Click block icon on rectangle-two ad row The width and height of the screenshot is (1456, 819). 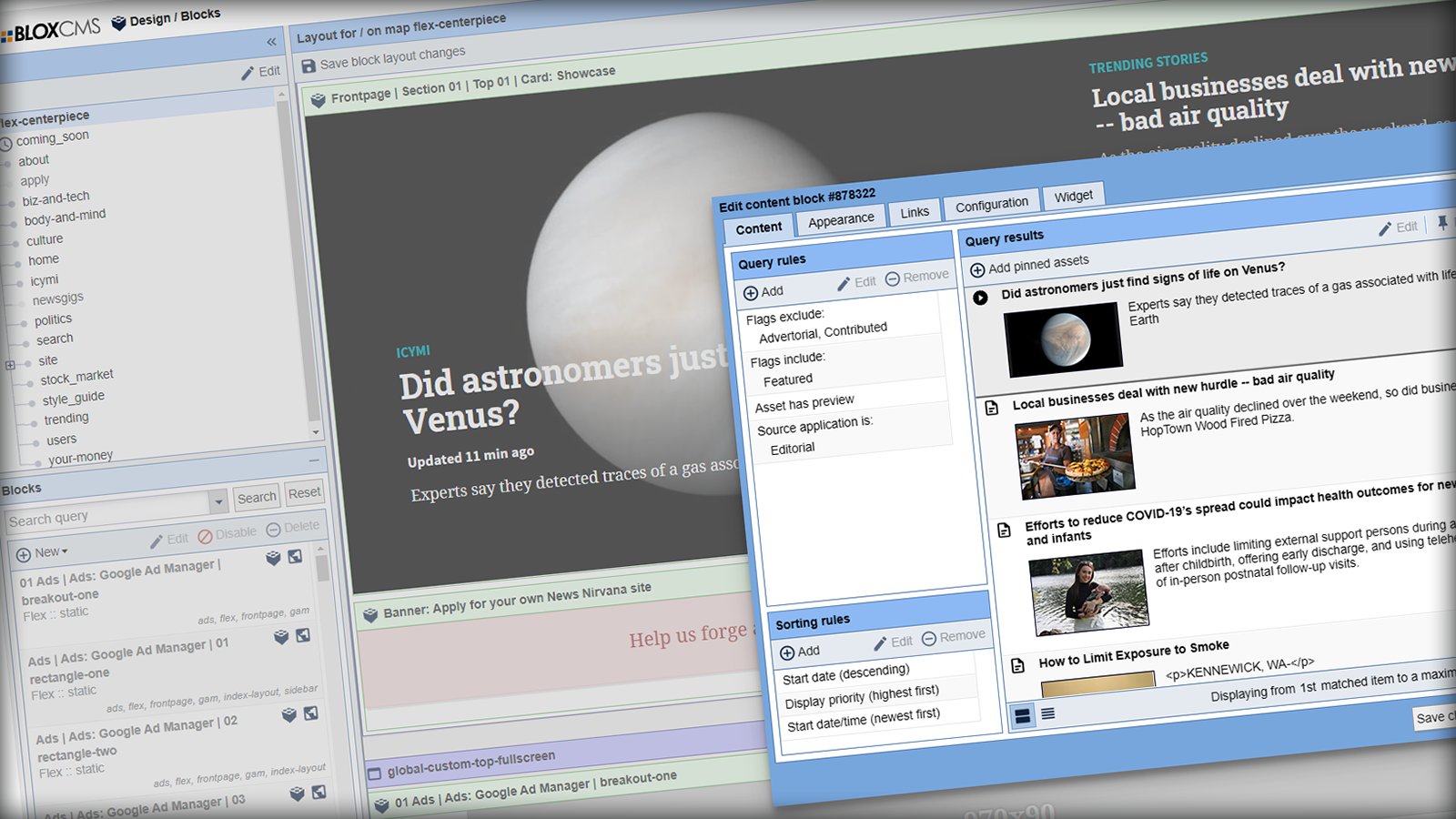tap(289, 715)
